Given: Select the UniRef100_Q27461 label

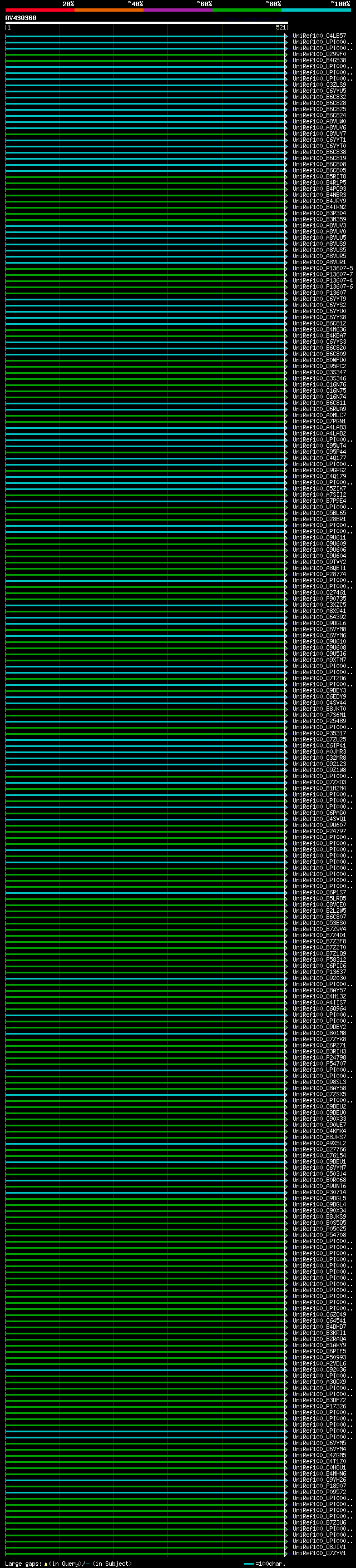Looking at the screenshot, I should coord(319,592).
